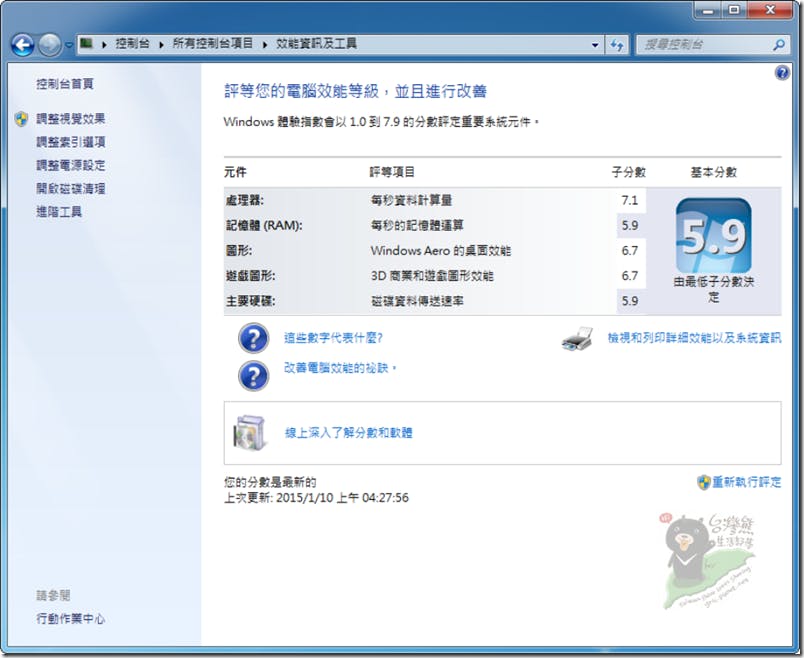Select the 主要硬碟 row label

click(x=250, y=301)
